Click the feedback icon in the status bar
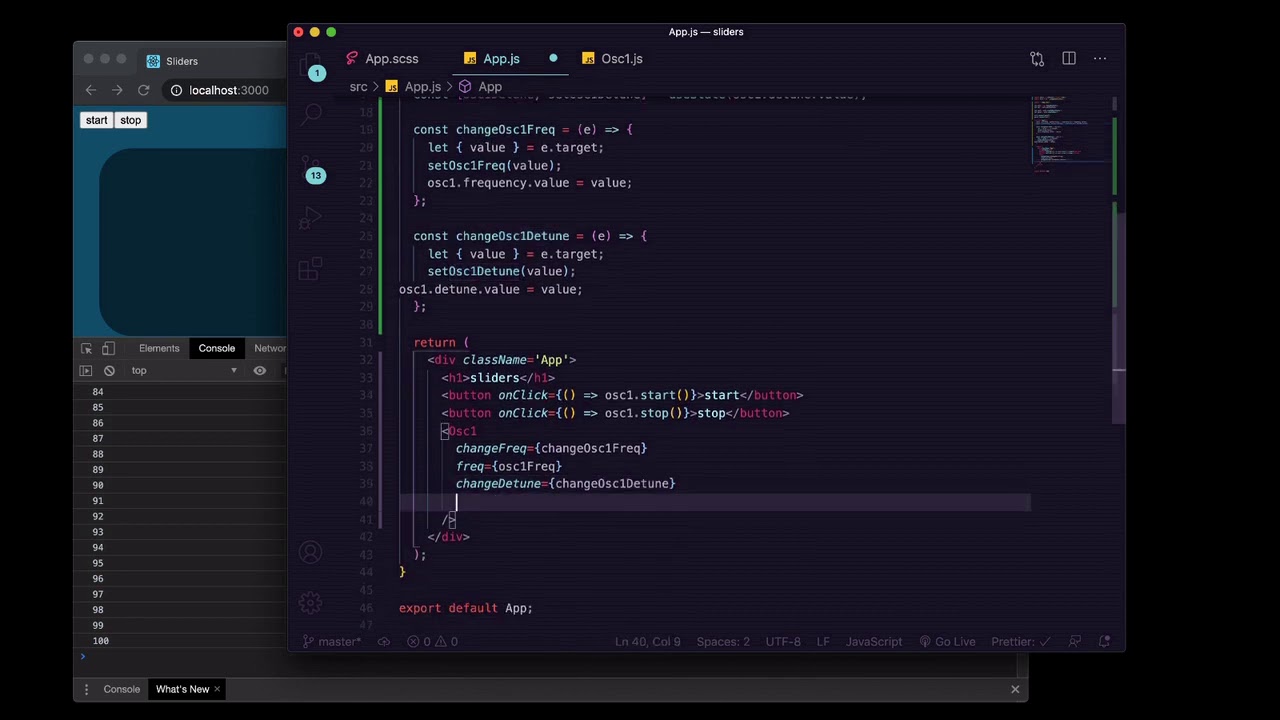The height and width of the screenshot is (720, 1280). pyautogui.click(x=1075, y=642)
